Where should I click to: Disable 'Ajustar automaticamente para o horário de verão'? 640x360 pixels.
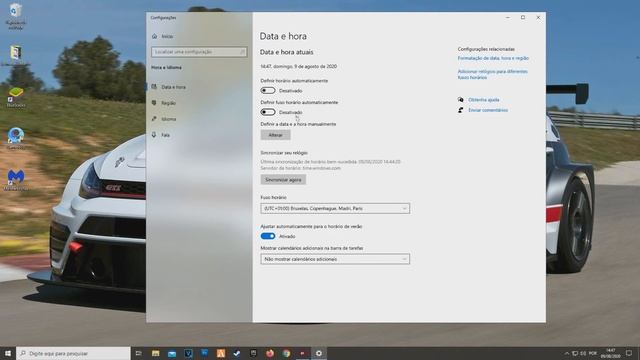(268, 236)
